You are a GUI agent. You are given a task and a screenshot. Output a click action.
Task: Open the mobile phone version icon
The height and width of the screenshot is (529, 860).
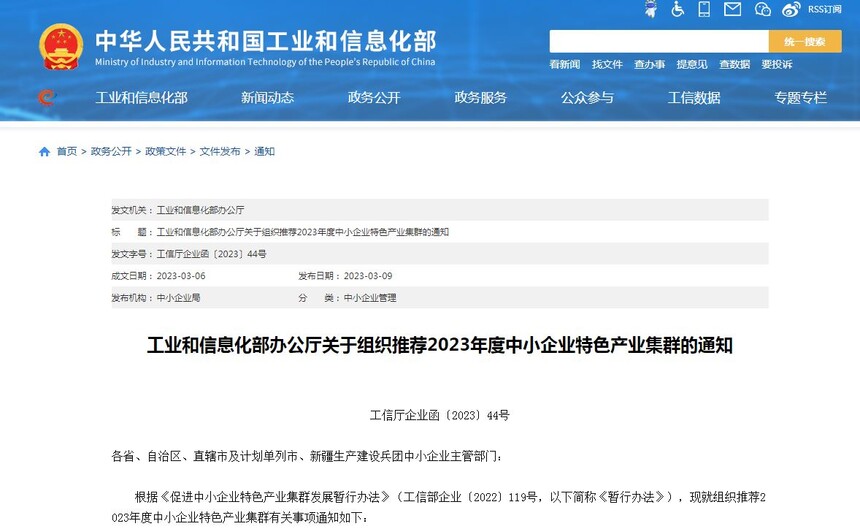pos(704,9)
